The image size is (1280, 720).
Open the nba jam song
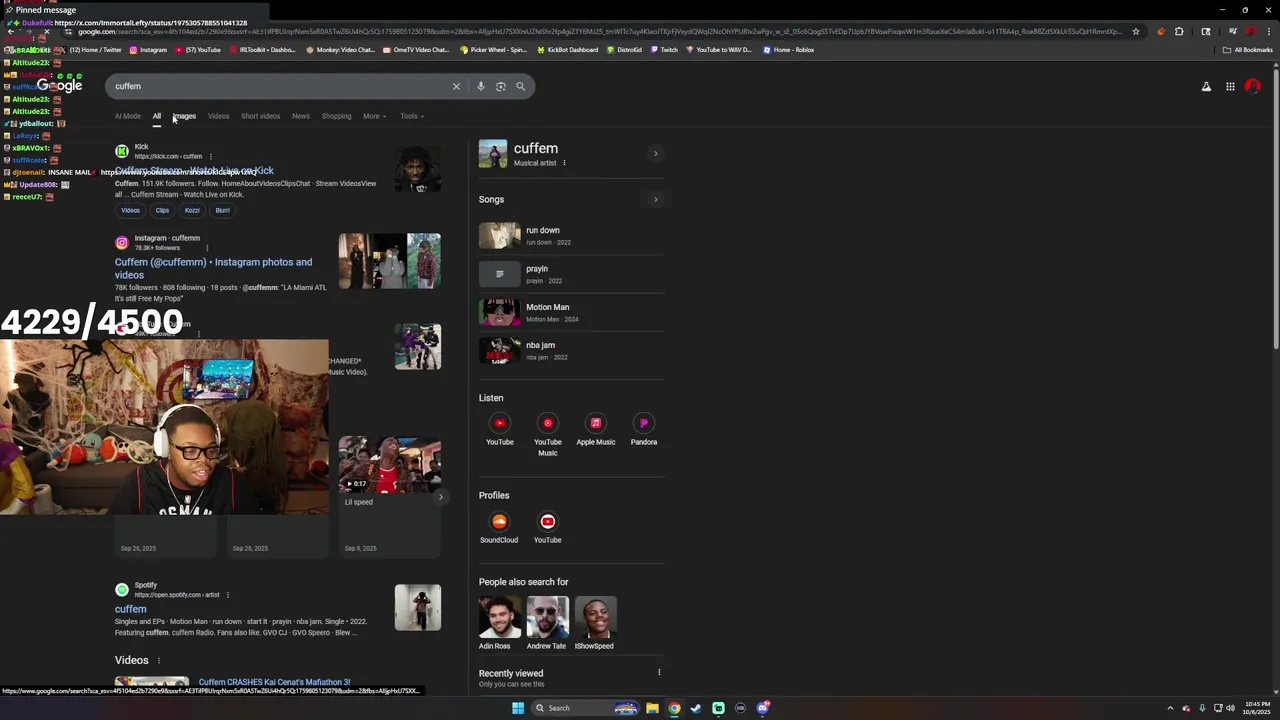point(571,350)
